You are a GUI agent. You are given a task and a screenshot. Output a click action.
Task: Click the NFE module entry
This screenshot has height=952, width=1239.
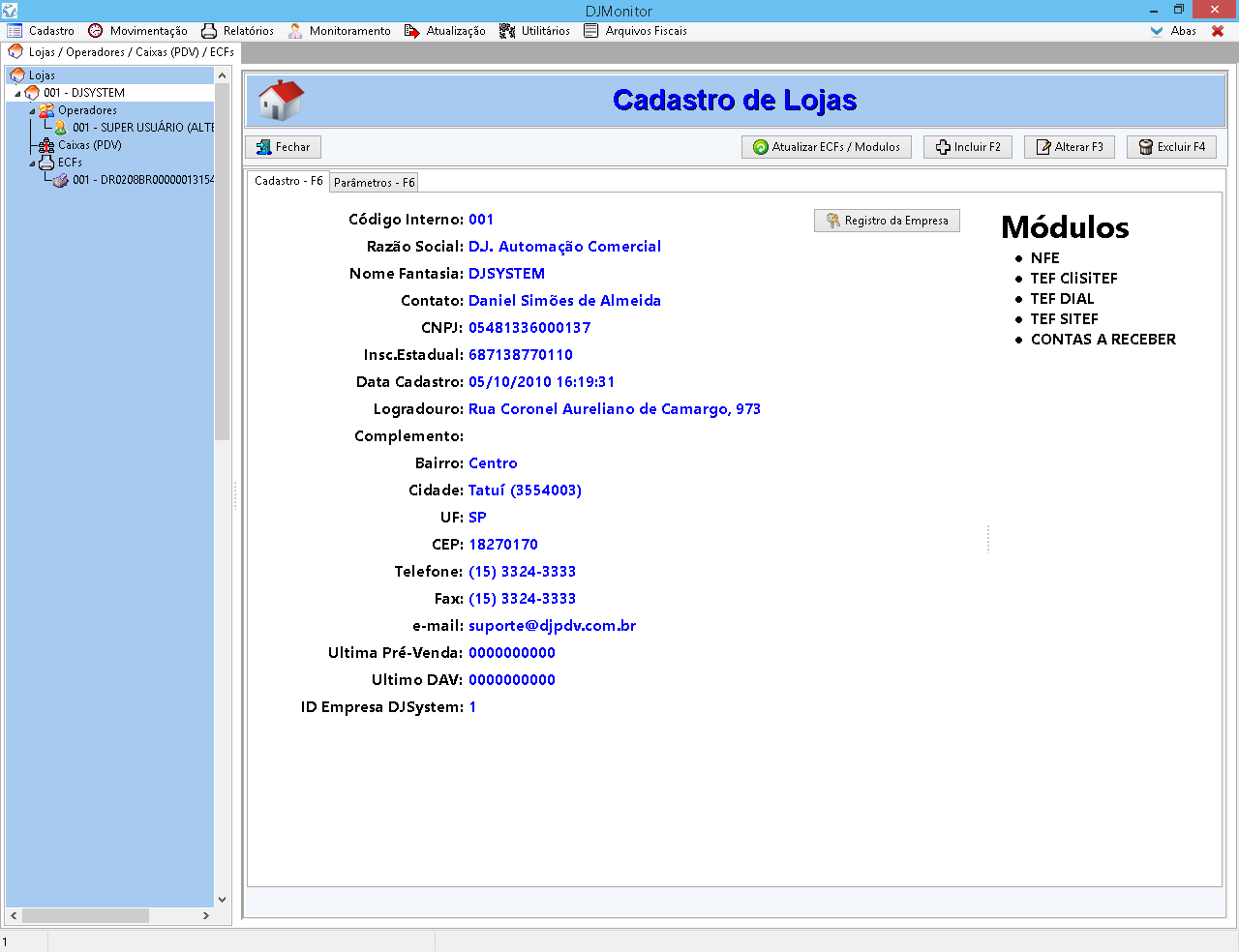pyautogui.click(x=1045, y=258)
